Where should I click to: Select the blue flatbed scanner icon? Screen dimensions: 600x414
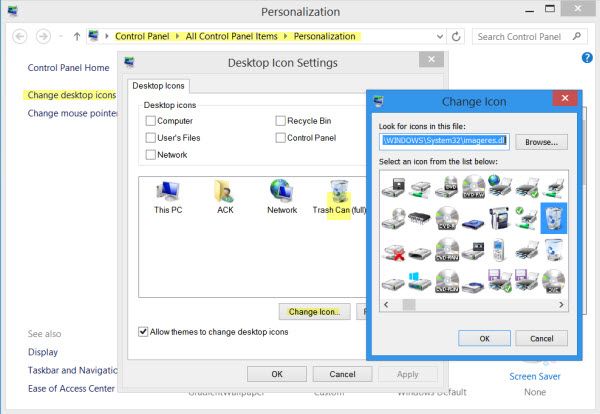[x=473, y=223]
